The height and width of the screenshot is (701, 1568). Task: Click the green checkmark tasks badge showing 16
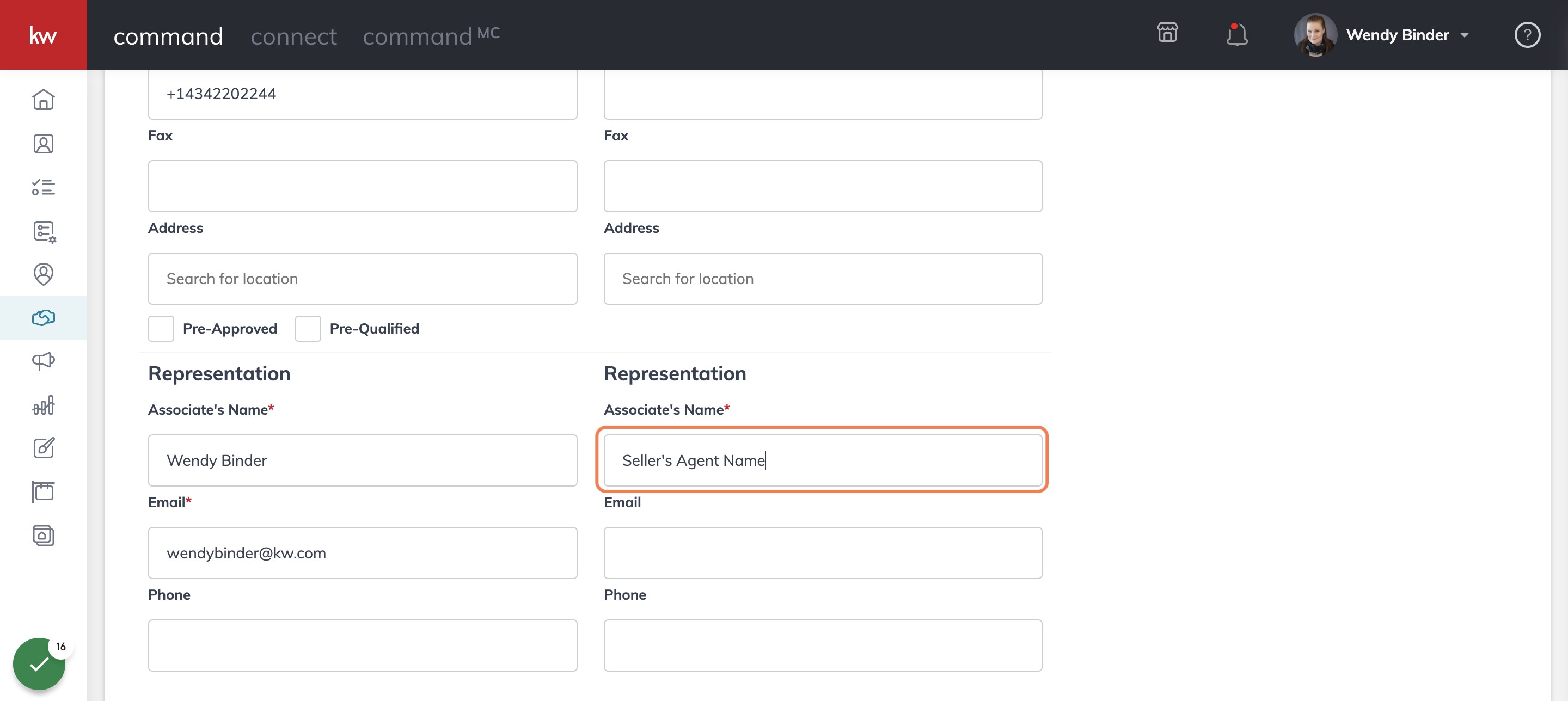coord(40,663)
